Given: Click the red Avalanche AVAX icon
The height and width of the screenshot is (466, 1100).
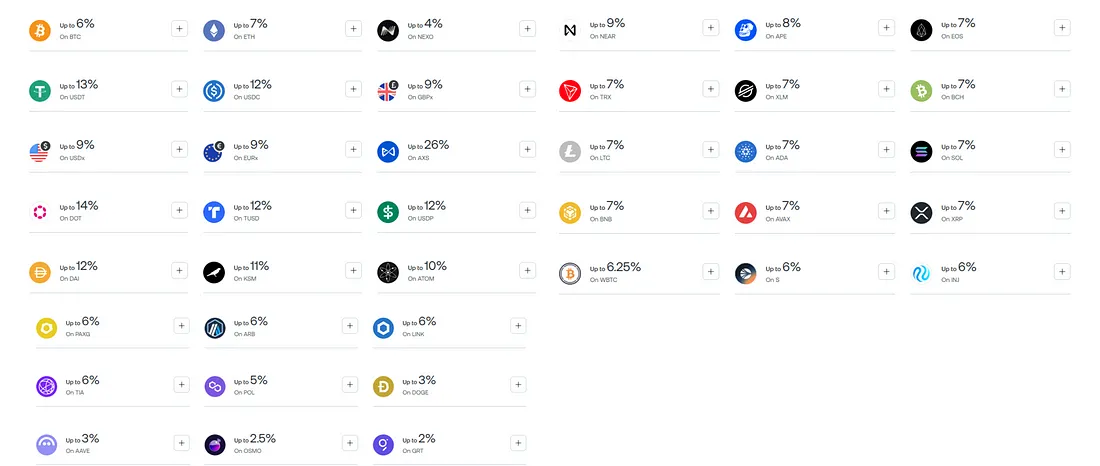Looking at the screenshot, I should point(746,213).
